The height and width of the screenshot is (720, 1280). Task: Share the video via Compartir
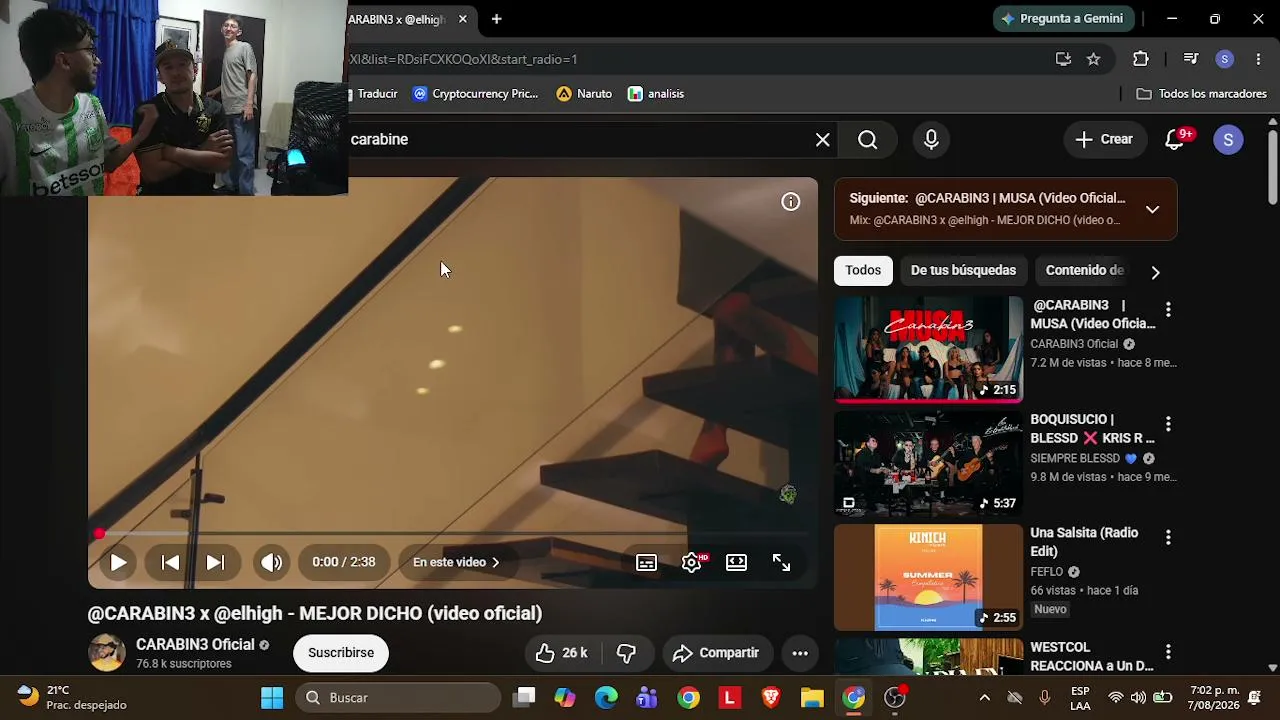click(716, 653)
